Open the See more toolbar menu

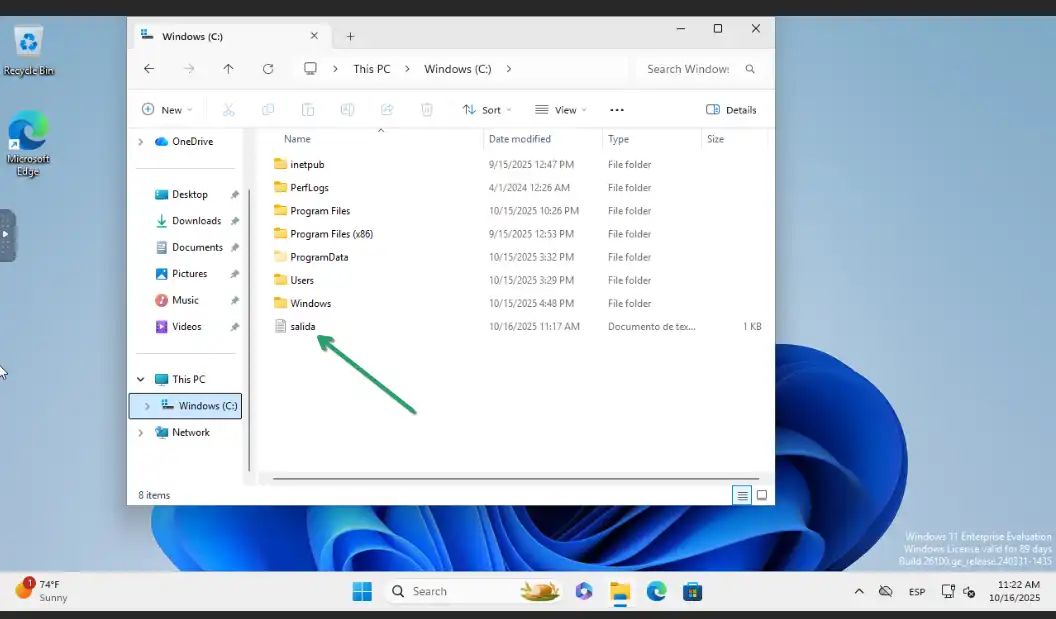click(x=617, y=109)
